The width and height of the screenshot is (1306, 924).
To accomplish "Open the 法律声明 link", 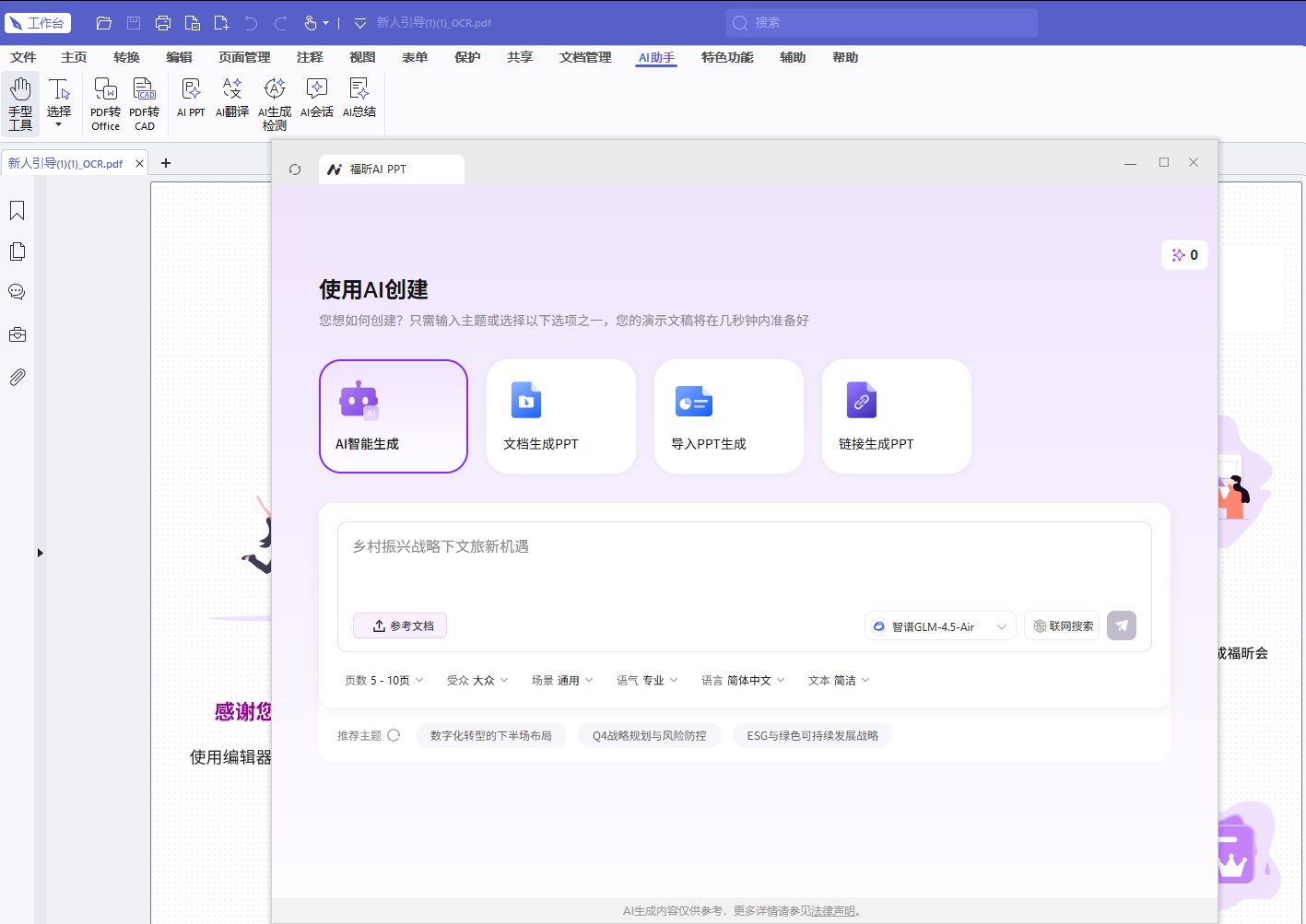I will 833,911.
